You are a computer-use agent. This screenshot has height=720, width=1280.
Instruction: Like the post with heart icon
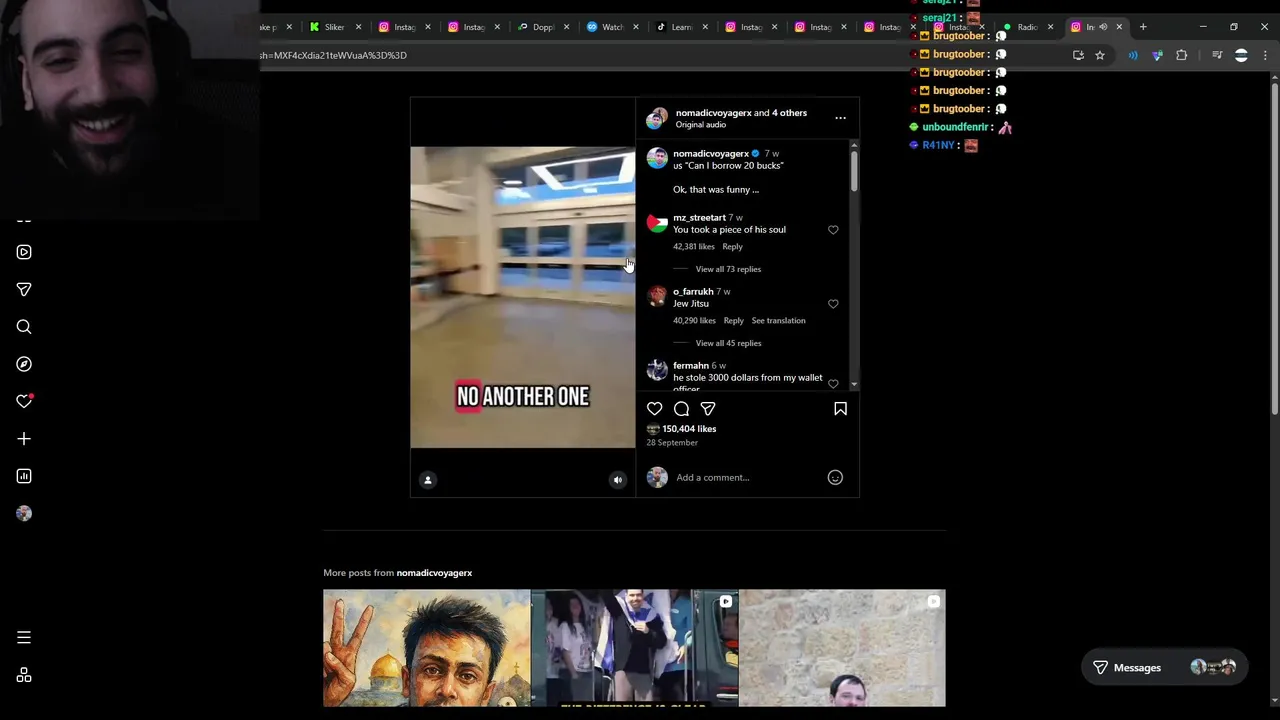pyautogui.click(x=654, y=408)
